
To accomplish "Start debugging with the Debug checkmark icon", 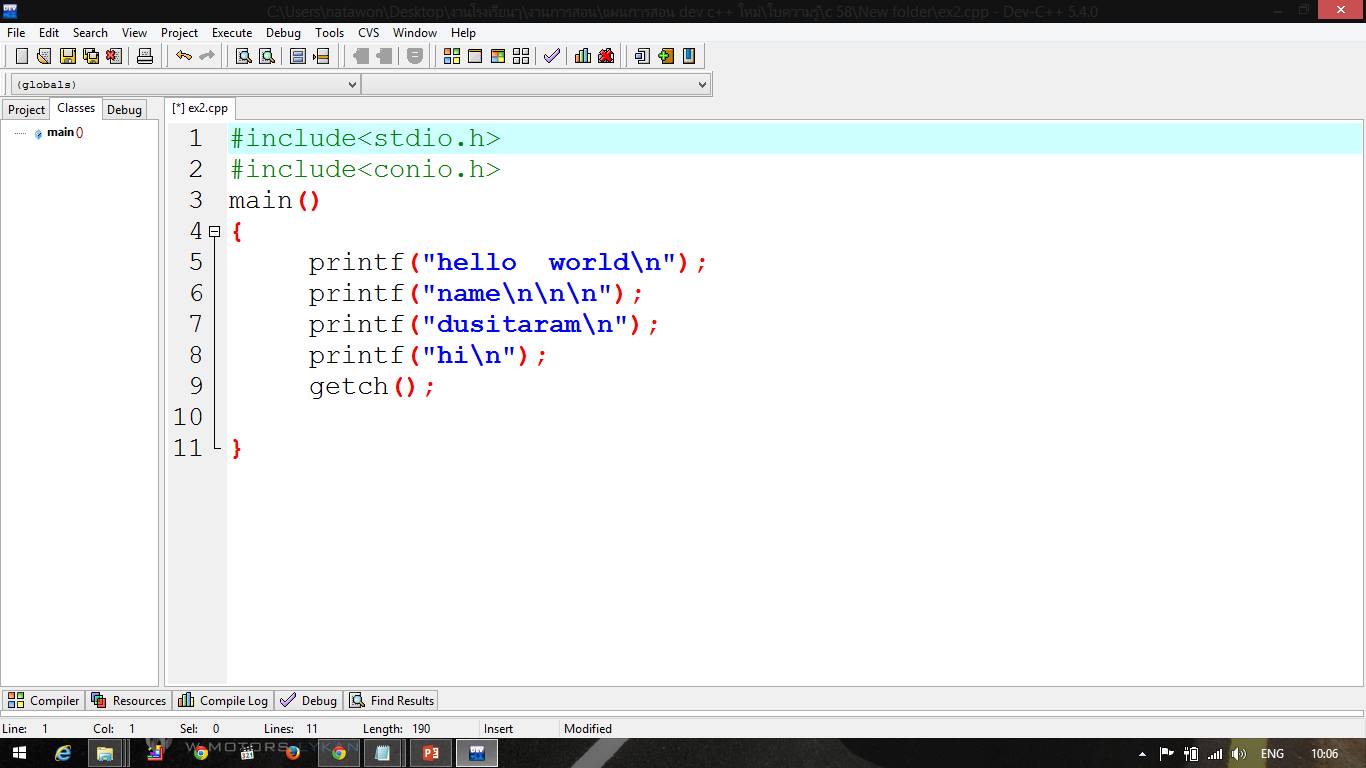I will [x=551, y=56].
